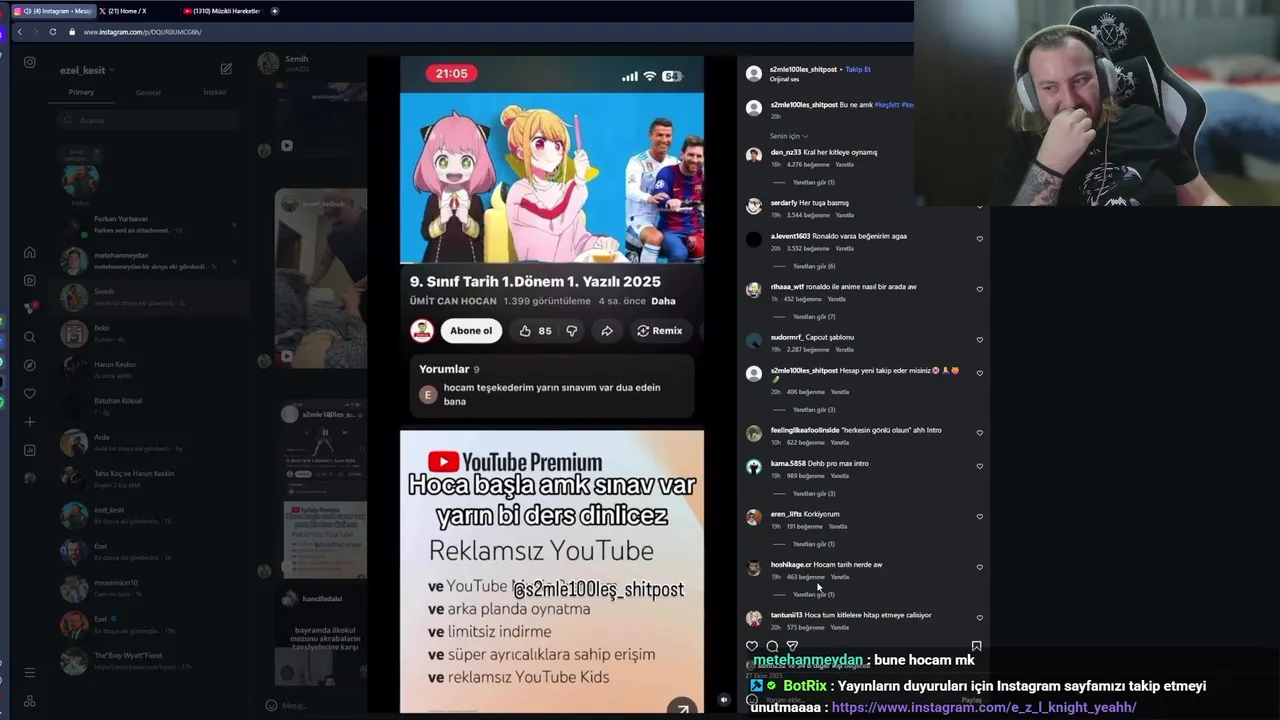The width and height of the screenshot is (1280, 720).
Task: Click the Arama search field in messages
Action: [x=148, y=120]
